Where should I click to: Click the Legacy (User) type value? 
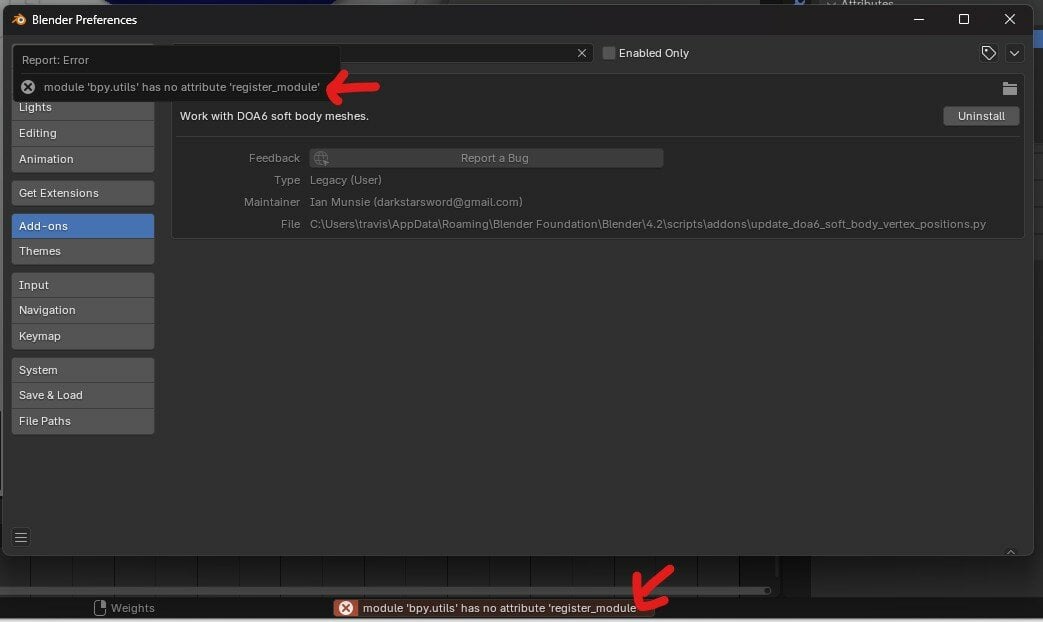tap(346, 180)
